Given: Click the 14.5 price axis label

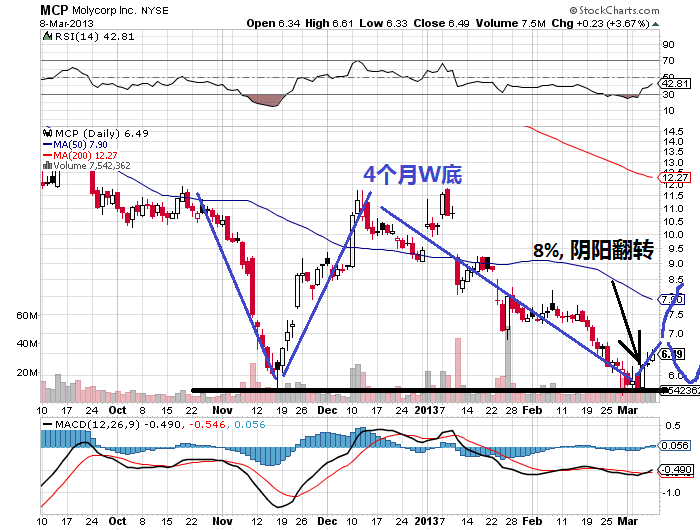Looking at the screenshot, I should point(673,131).
